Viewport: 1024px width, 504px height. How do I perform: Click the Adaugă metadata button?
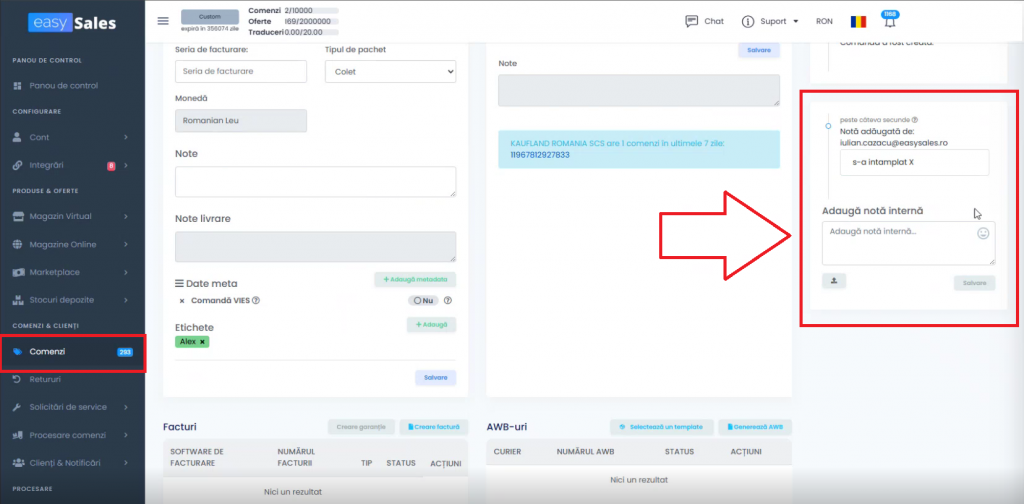point(415,279)
